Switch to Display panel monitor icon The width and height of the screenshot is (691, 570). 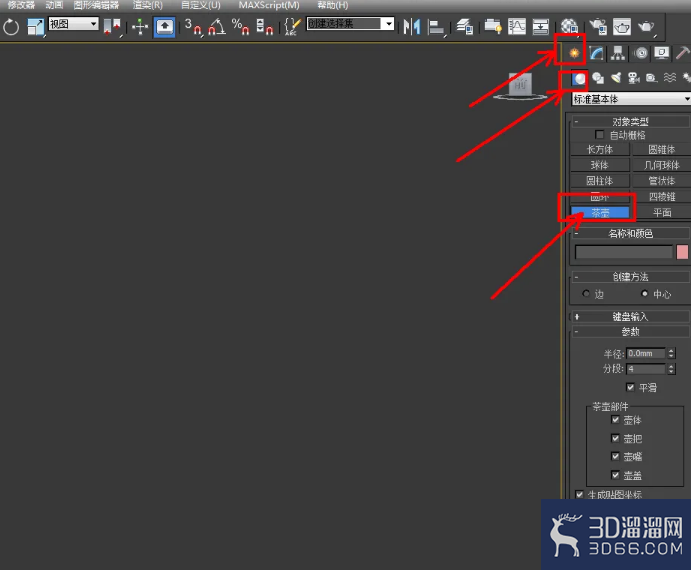(x=661, y=53)
